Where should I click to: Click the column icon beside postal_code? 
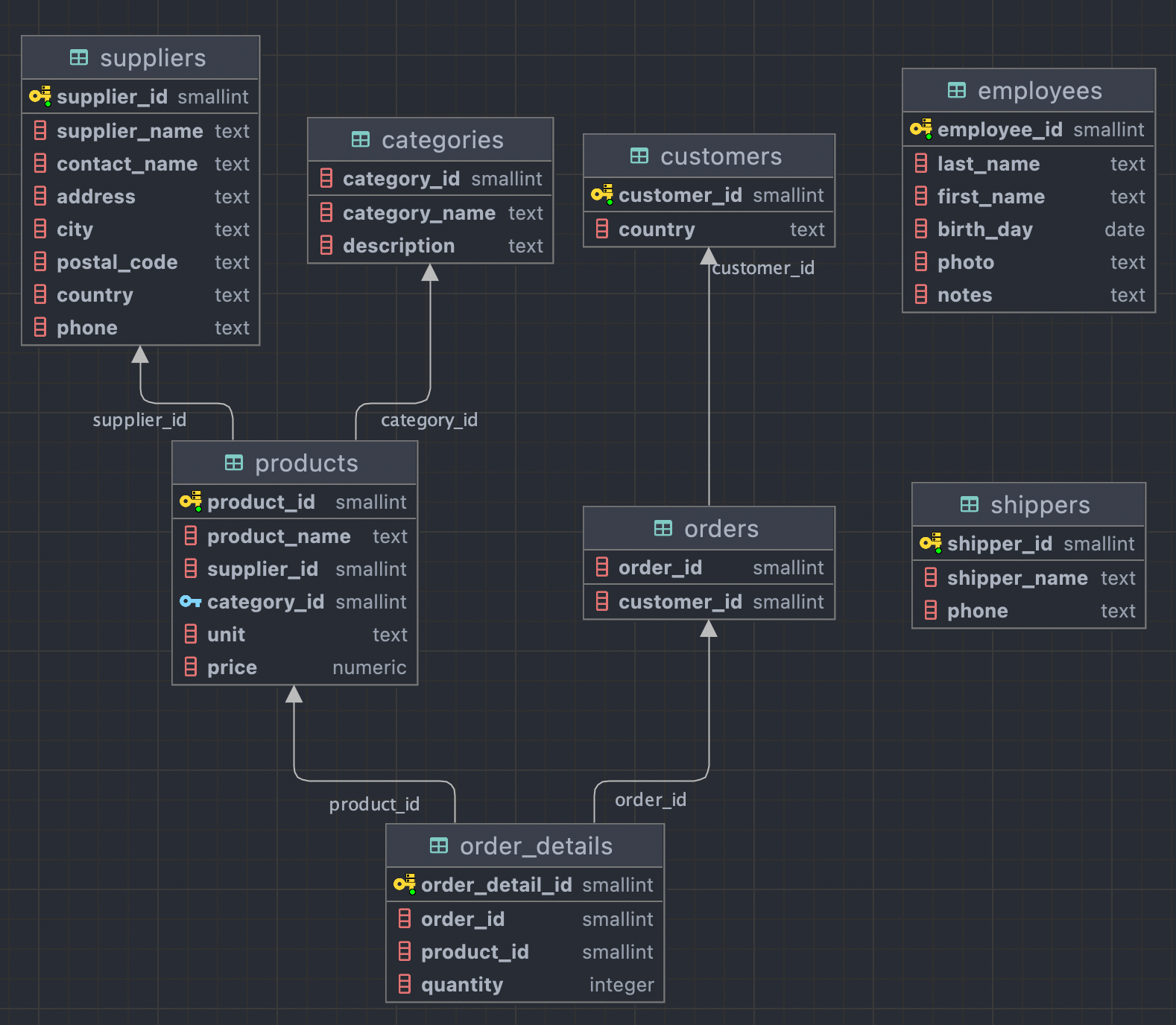click(40, 261)
